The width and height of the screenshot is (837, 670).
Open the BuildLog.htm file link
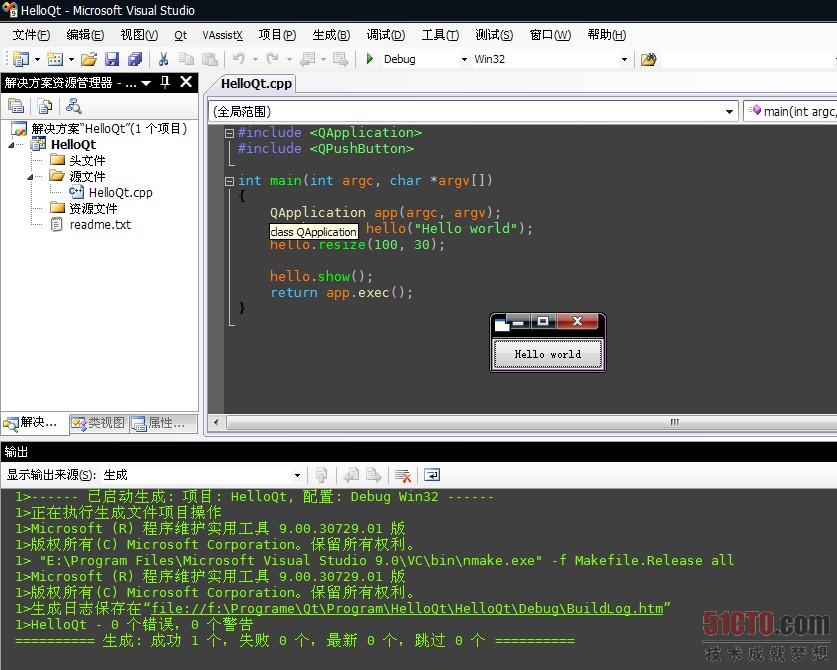tap(407, 609)
